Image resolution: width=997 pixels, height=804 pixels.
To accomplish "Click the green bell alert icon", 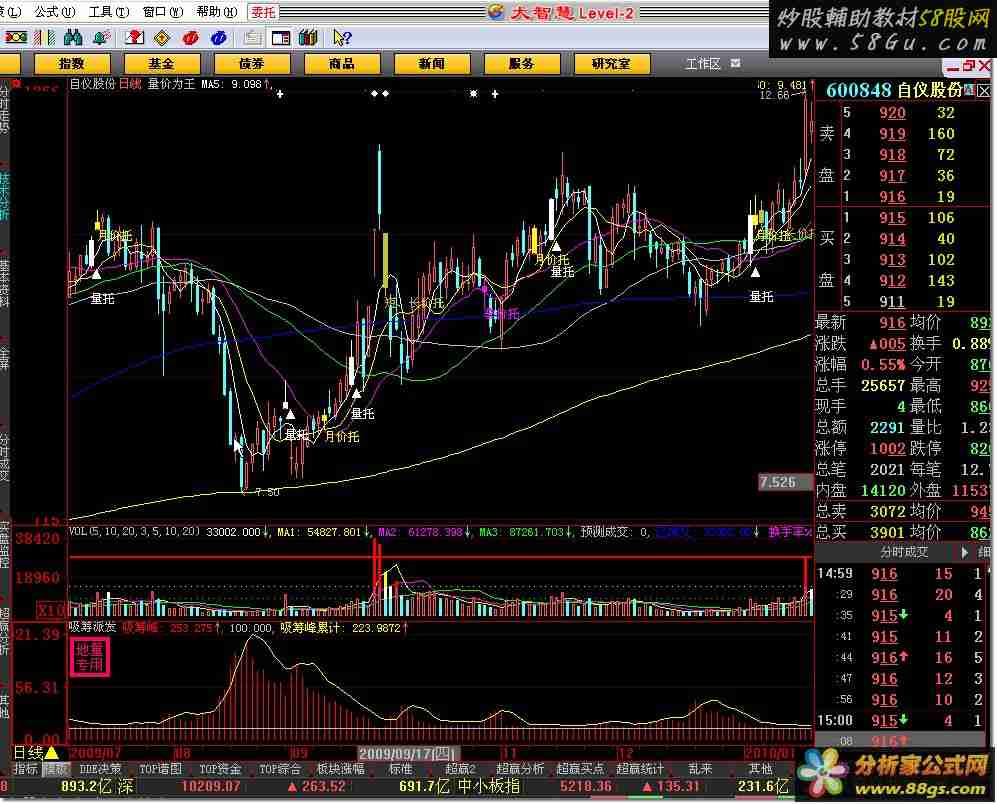I will click(x=102, y=38).
